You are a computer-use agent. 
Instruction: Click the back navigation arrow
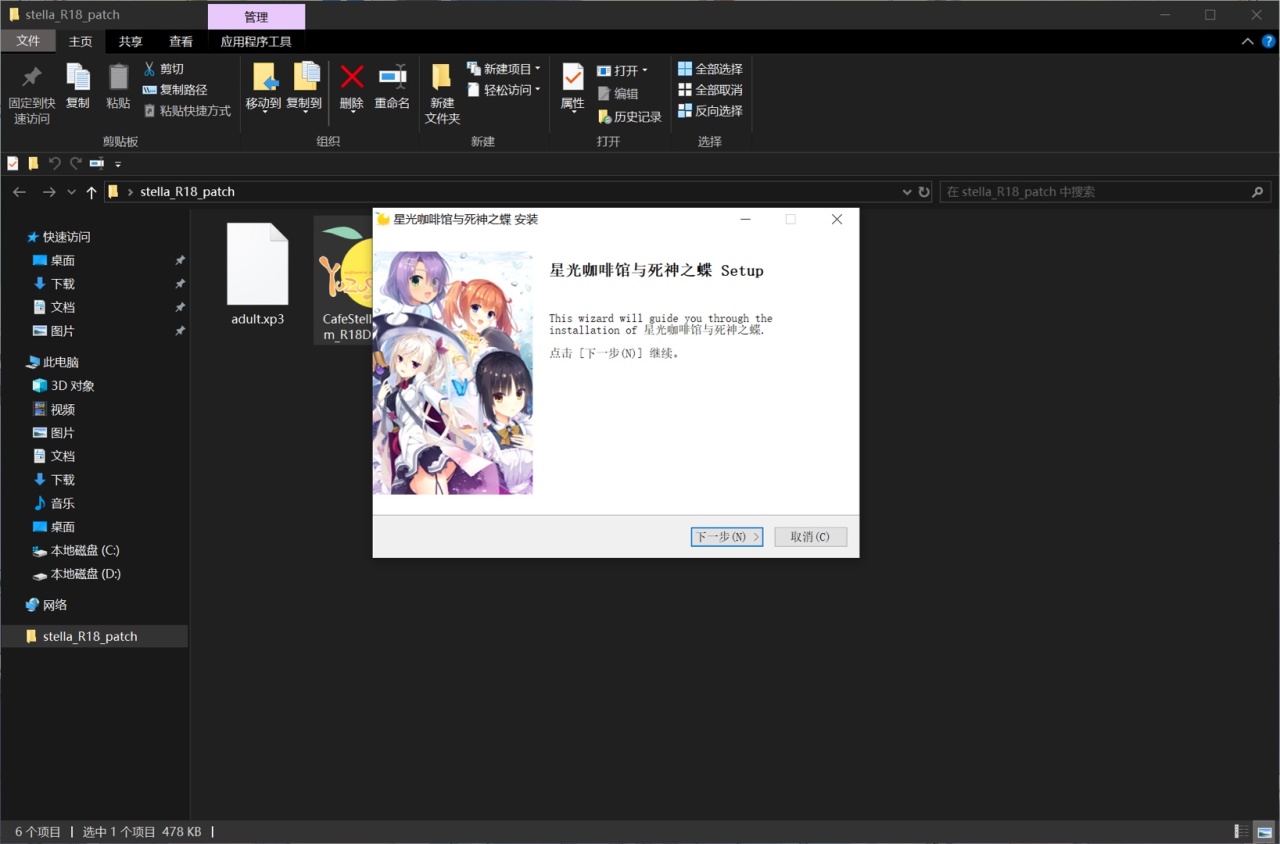pyautogui.click(x=19, y=191)
